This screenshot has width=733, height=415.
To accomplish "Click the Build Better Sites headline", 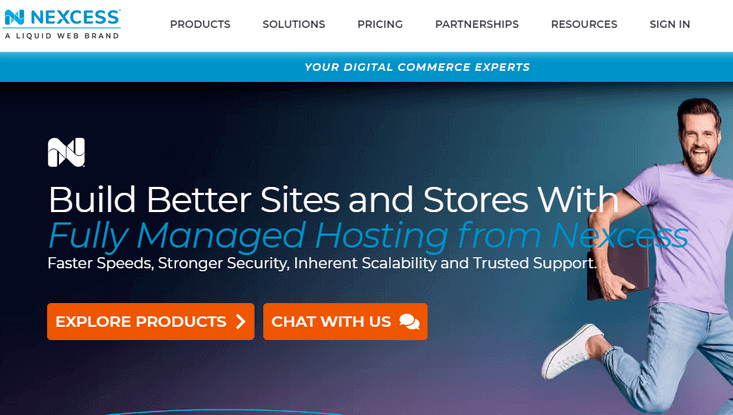I will click(x=333, y=200).
